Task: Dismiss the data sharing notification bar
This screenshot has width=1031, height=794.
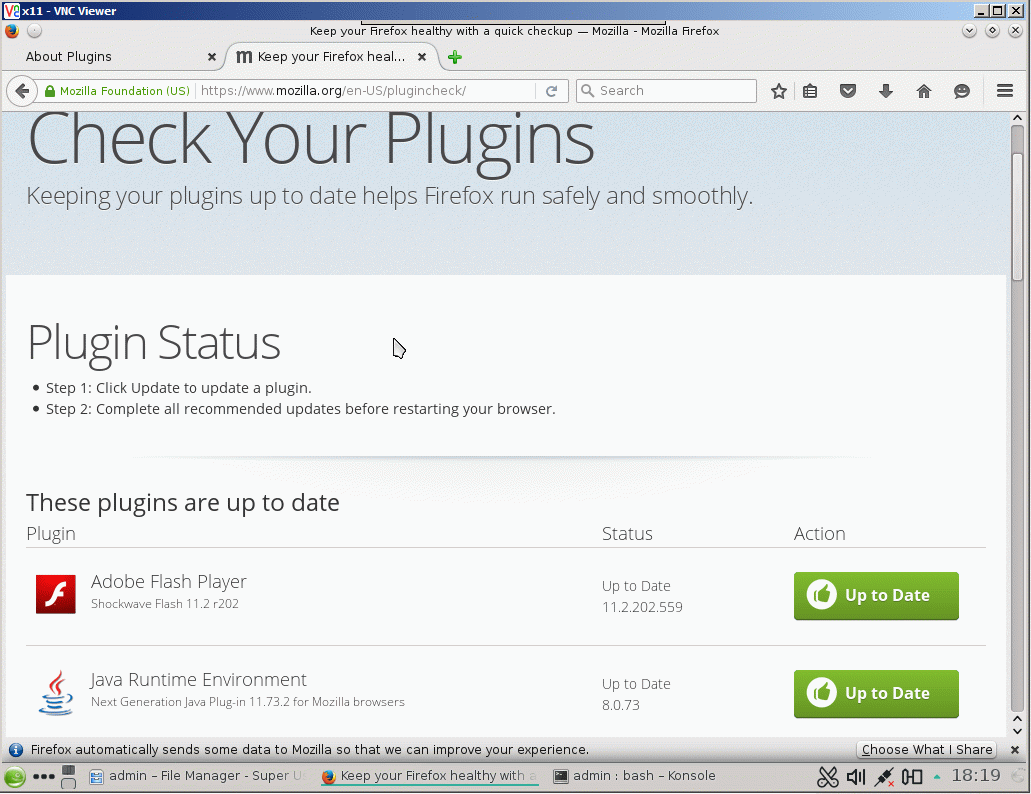Action: [x=1015, y=749]
